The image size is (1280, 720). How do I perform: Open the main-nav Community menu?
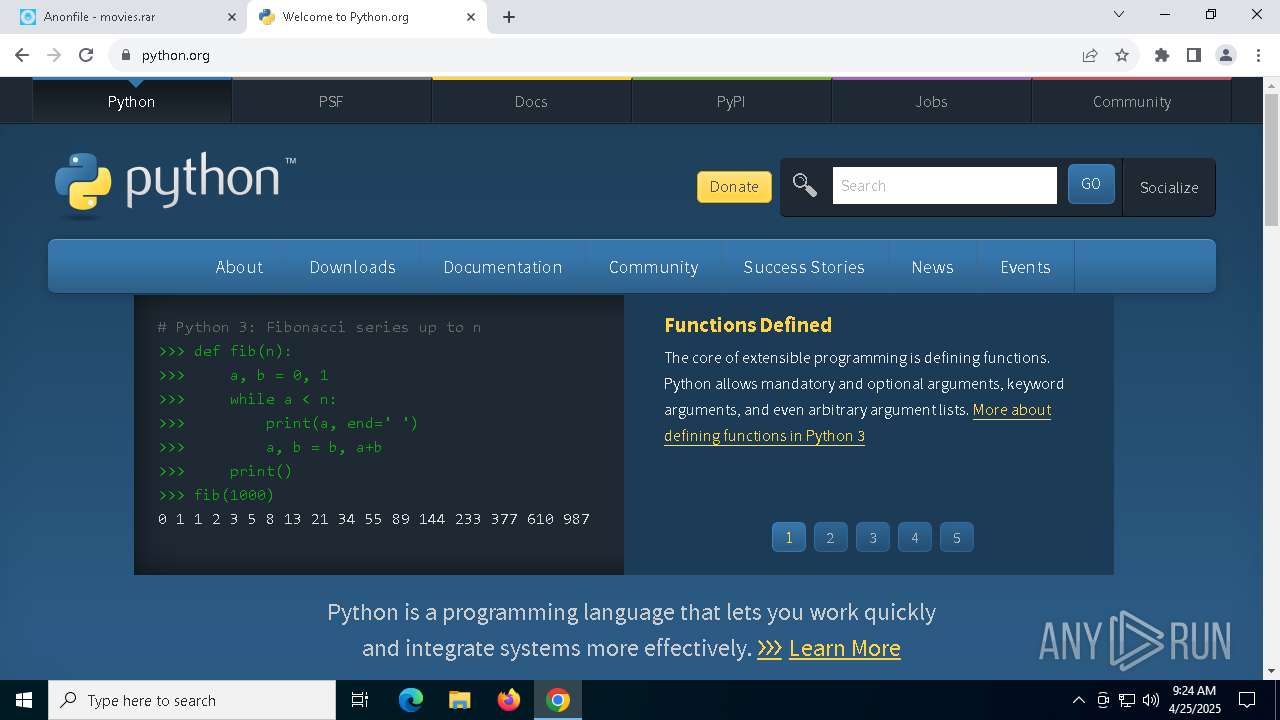click(x=653, y=267)
